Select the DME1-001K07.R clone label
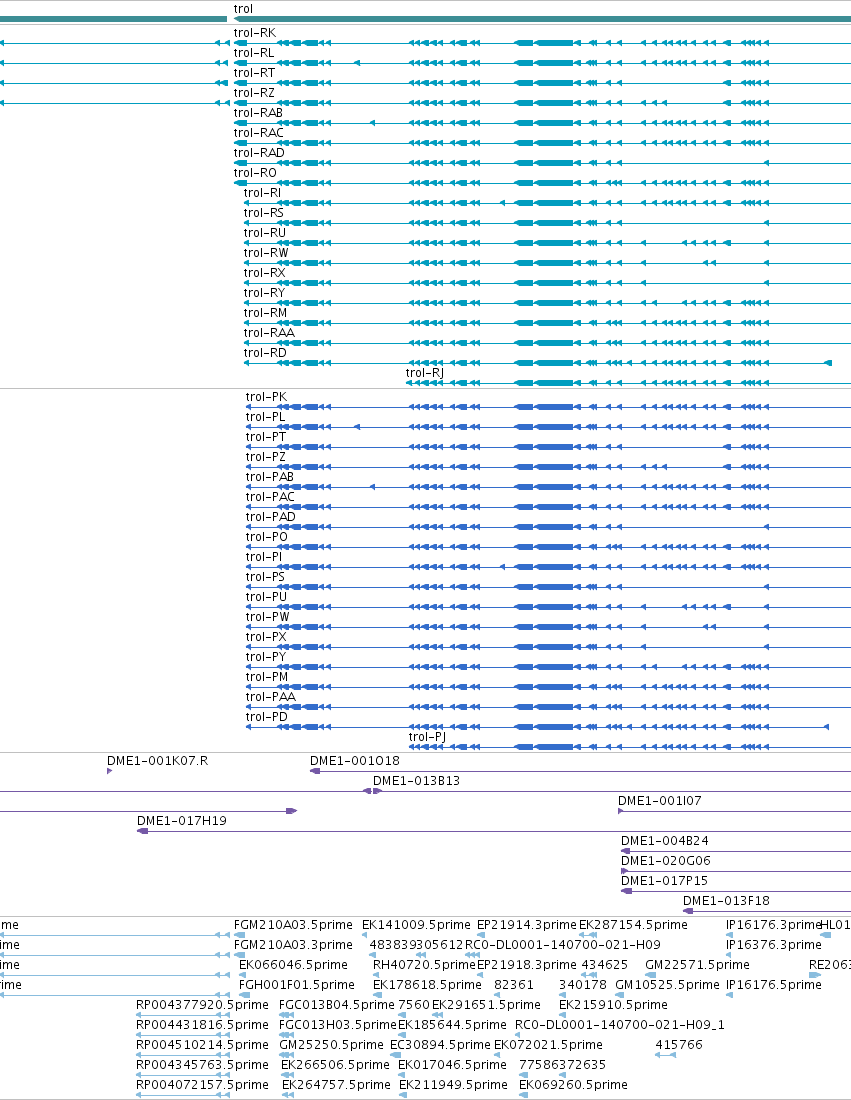This screenshot has height=1100, width=851. coord(158,760)
